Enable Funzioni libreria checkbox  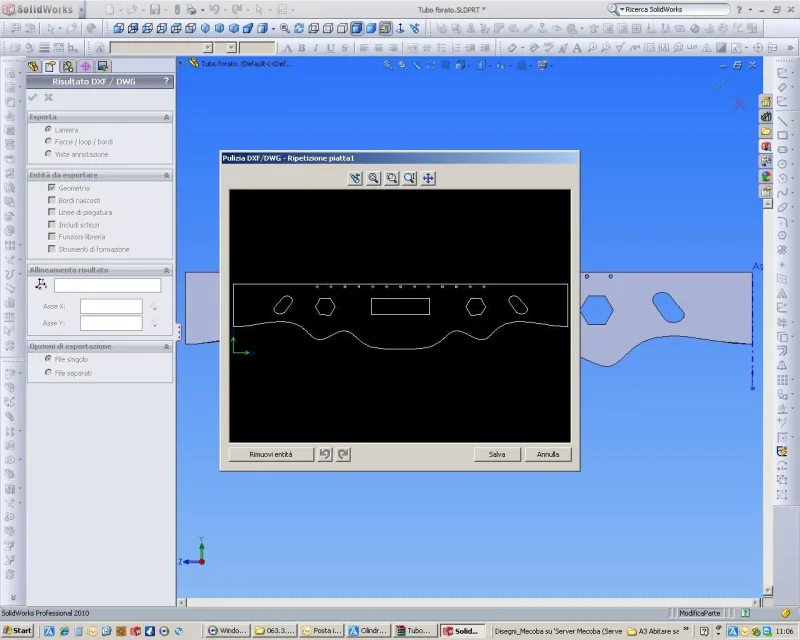[x=52, y=236]
